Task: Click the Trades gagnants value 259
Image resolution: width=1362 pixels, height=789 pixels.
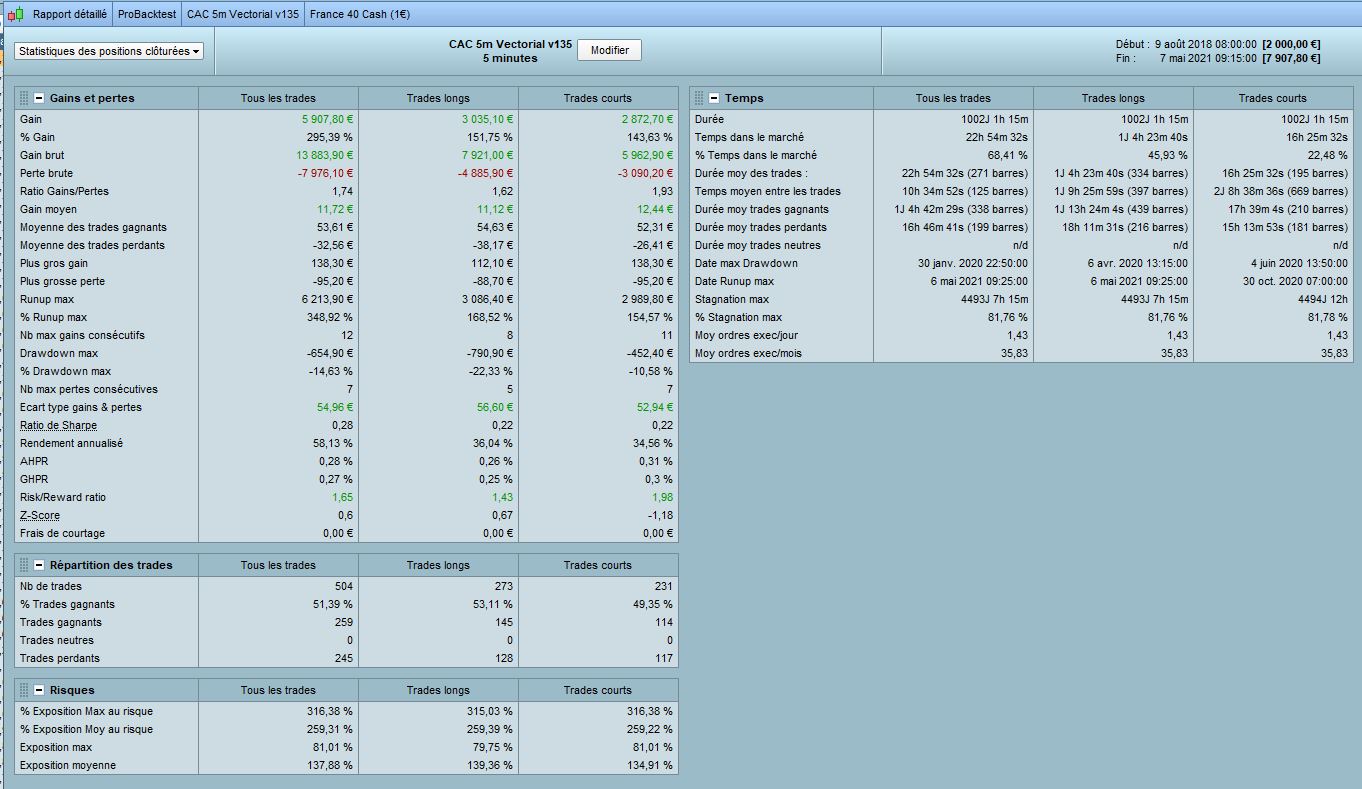Action: 344,622
